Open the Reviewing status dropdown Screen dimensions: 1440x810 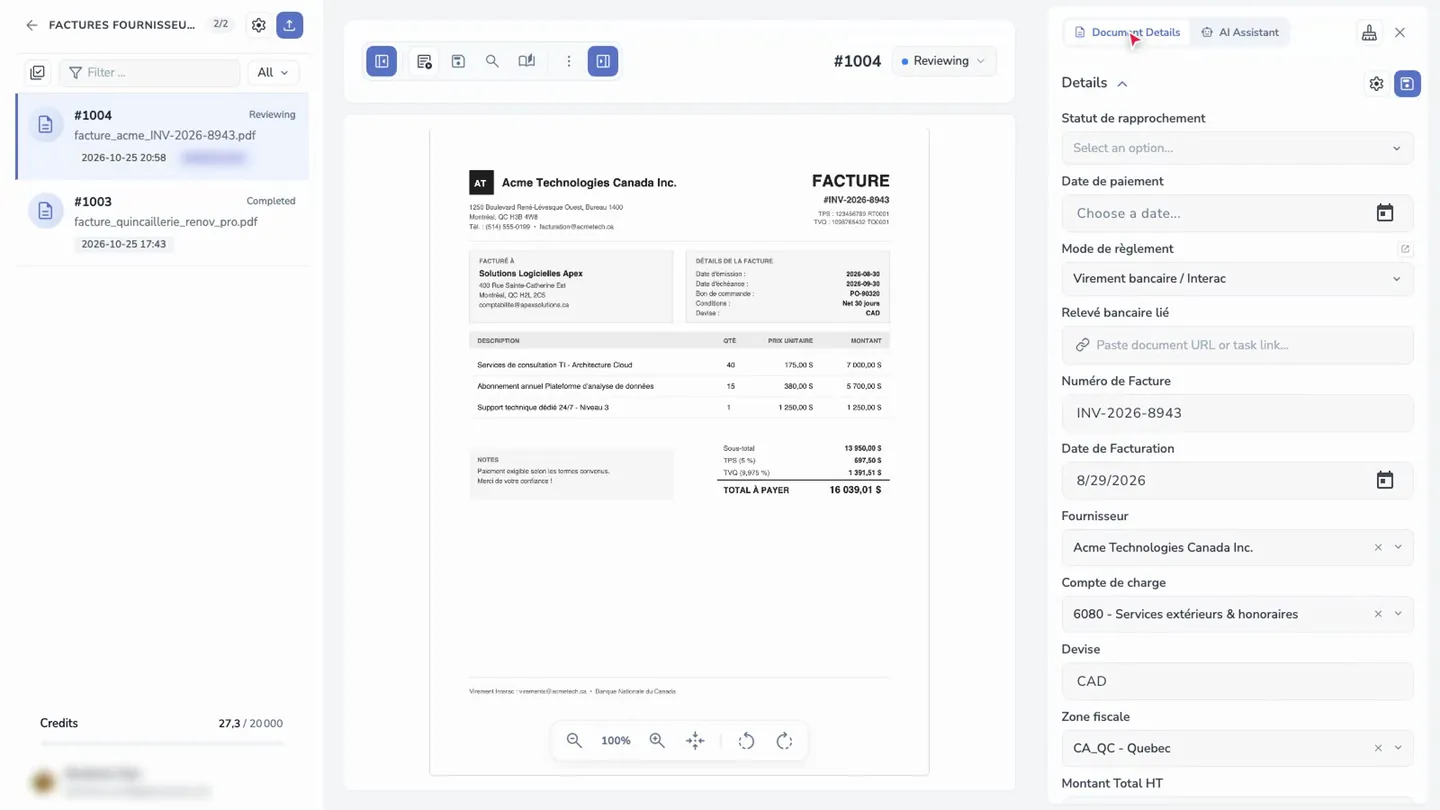coord(943,61)
